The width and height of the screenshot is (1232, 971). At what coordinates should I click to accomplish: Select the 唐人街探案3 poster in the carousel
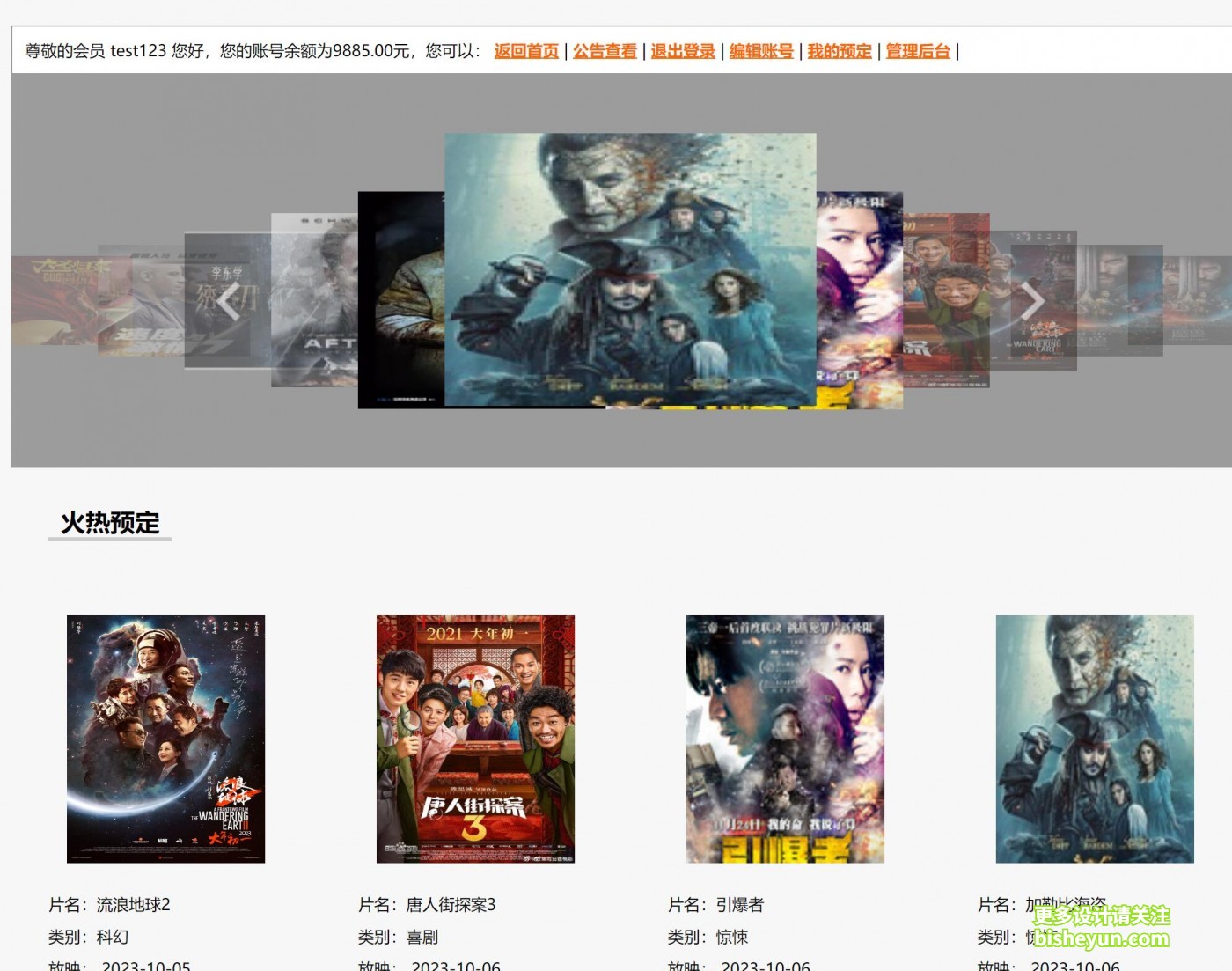(x=947, y=299)
